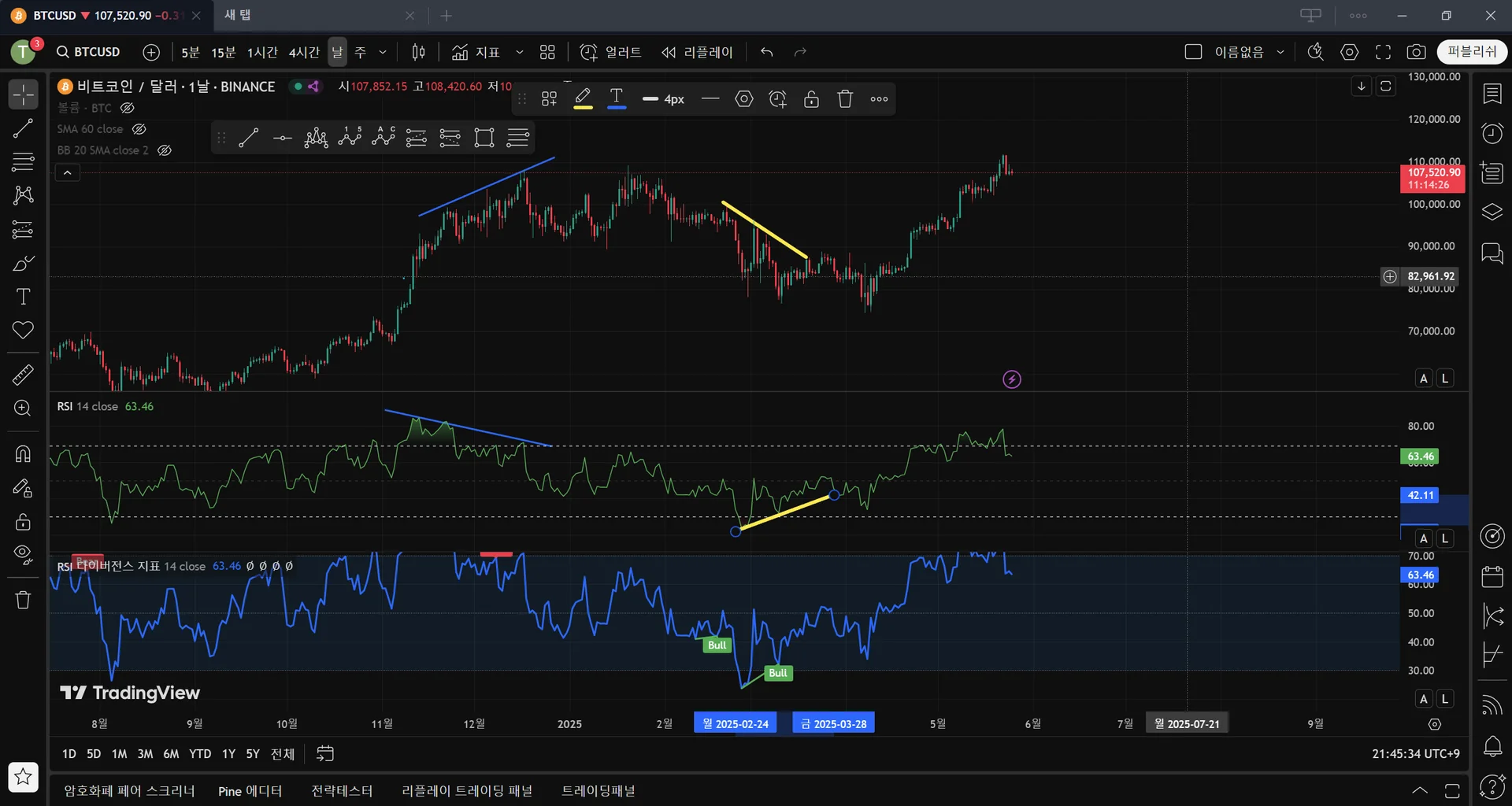The height and width of the screenshot is (806, 1512).
Task: Select the text tool in left sidebar
Action: click(23, 297)
